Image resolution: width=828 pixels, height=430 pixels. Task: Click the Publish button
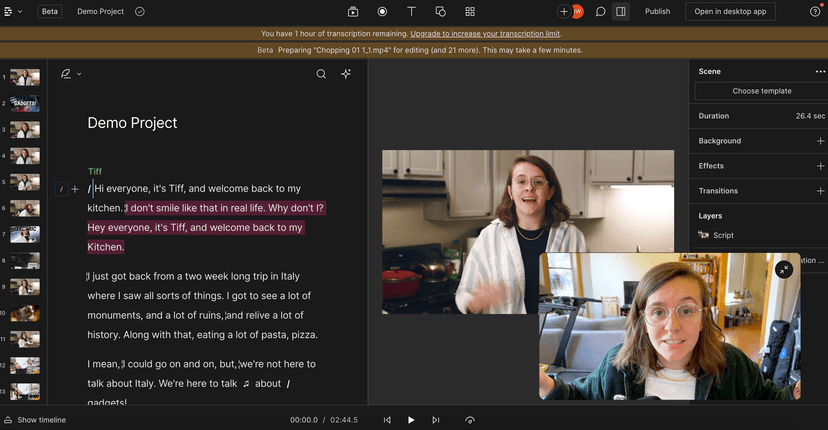[x=657, y=12]
